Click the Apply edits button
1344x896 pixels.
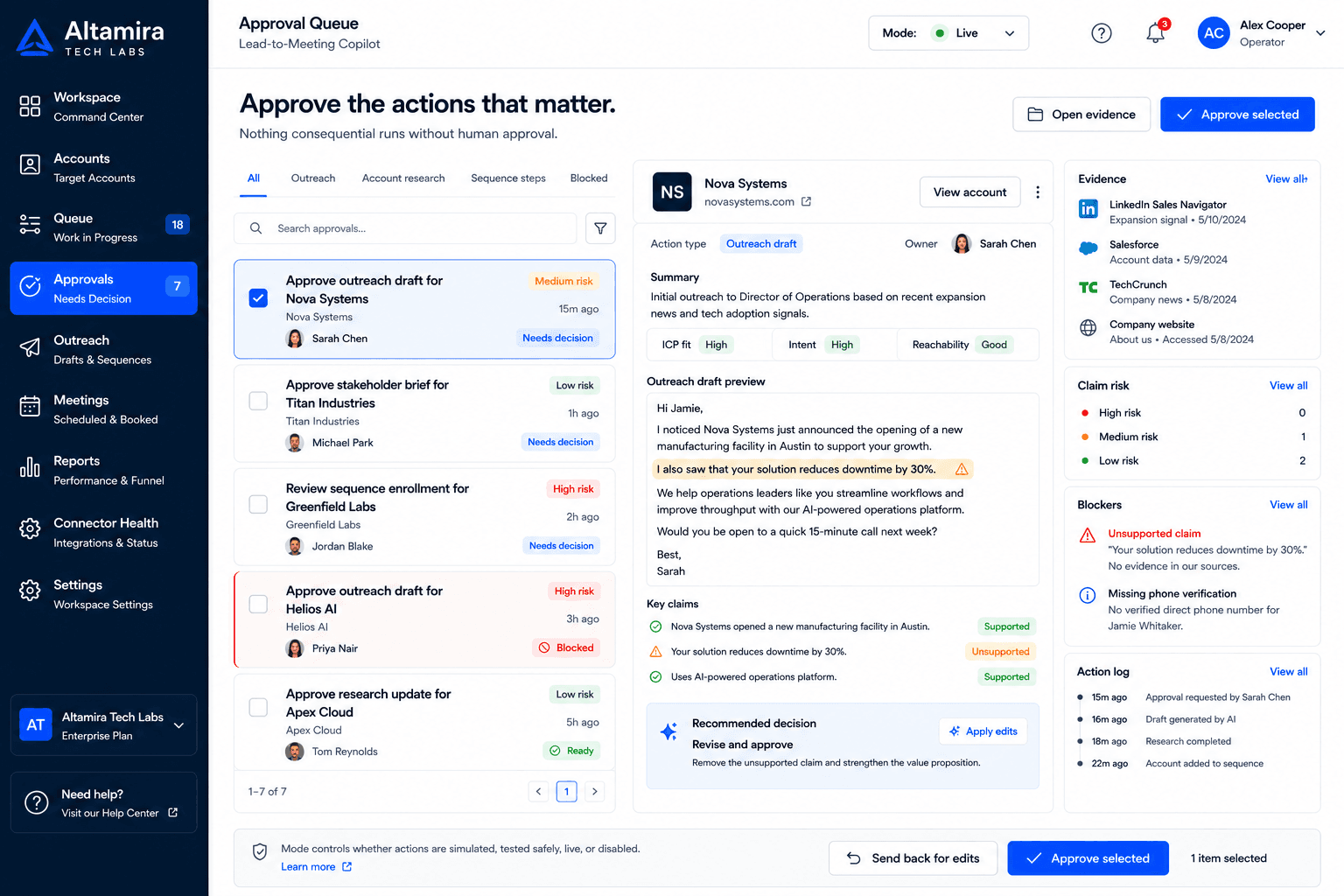(x=983, y=731)
